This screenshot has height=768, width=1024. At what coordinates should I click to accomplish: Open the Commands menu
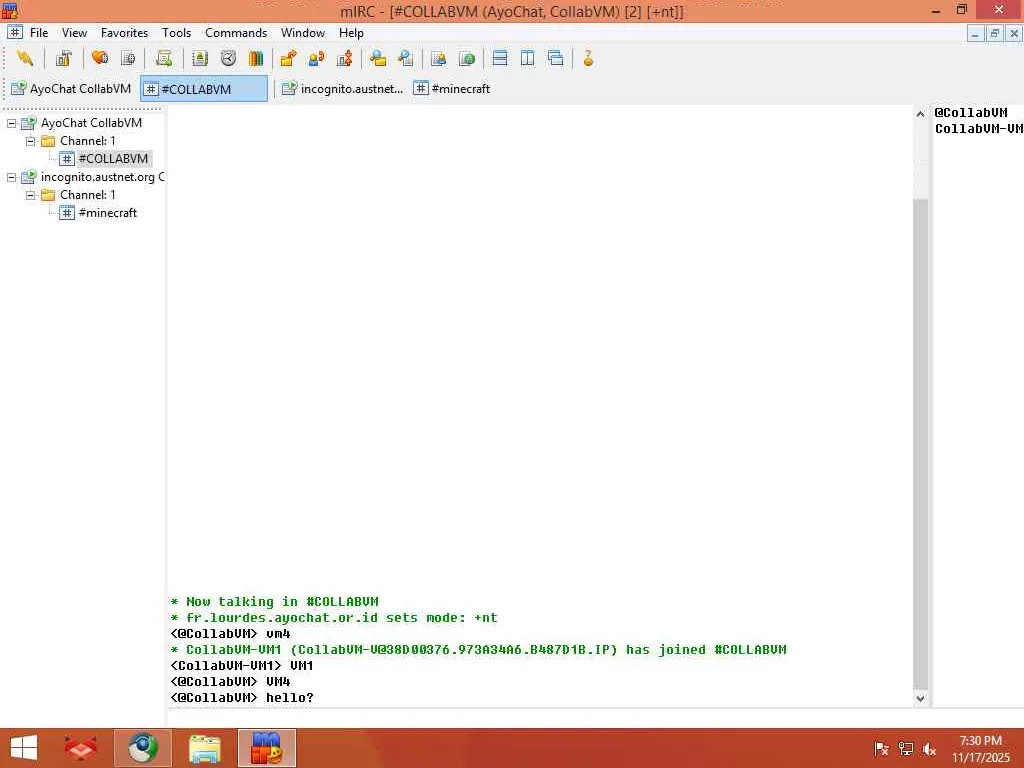(236, 33)
